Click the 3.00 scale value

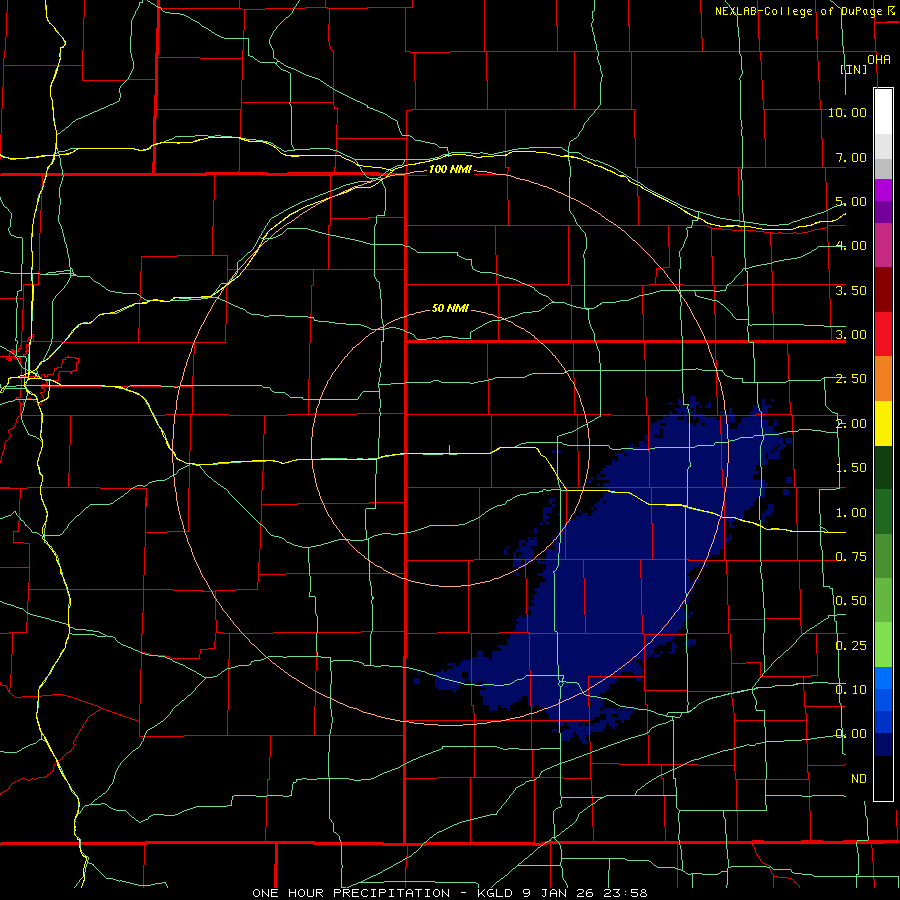coord(851,335)
